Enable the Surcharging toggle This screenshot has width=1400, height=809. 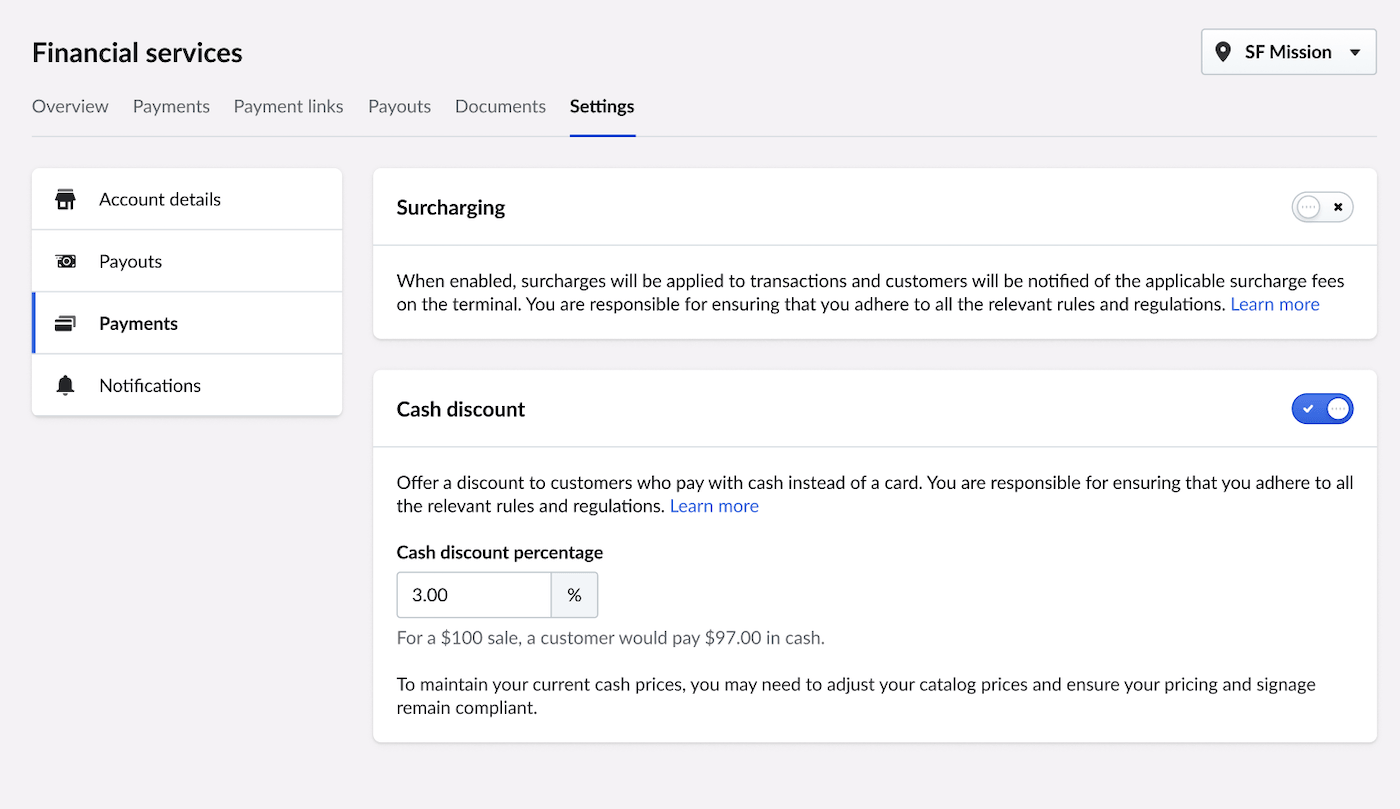(1322, 207)
